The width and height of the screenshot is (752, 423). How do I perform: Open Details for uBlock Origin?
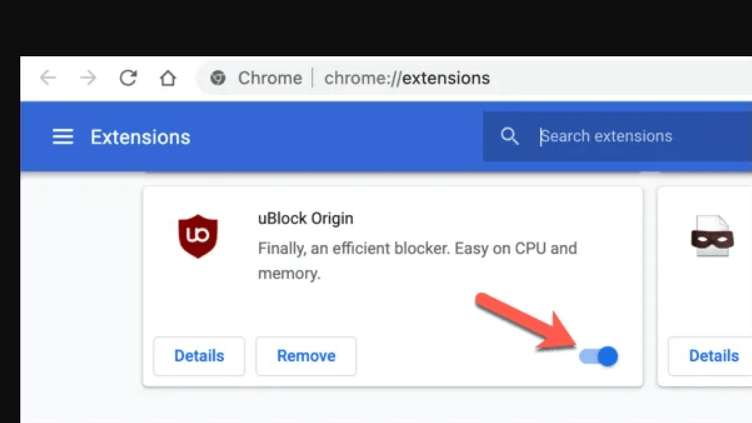pos(199,356)
